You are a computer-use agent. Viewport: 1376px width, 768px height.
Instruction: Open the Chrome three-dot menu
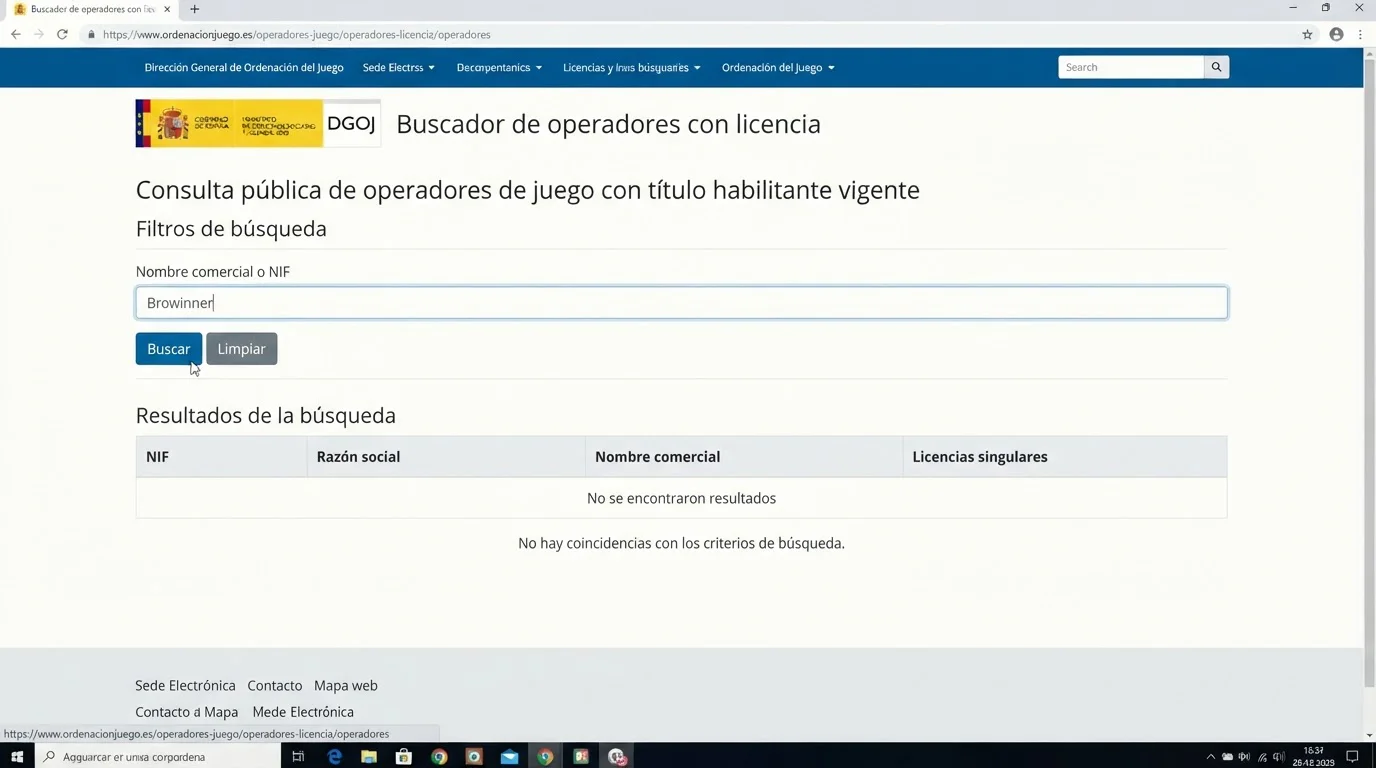1360,34
